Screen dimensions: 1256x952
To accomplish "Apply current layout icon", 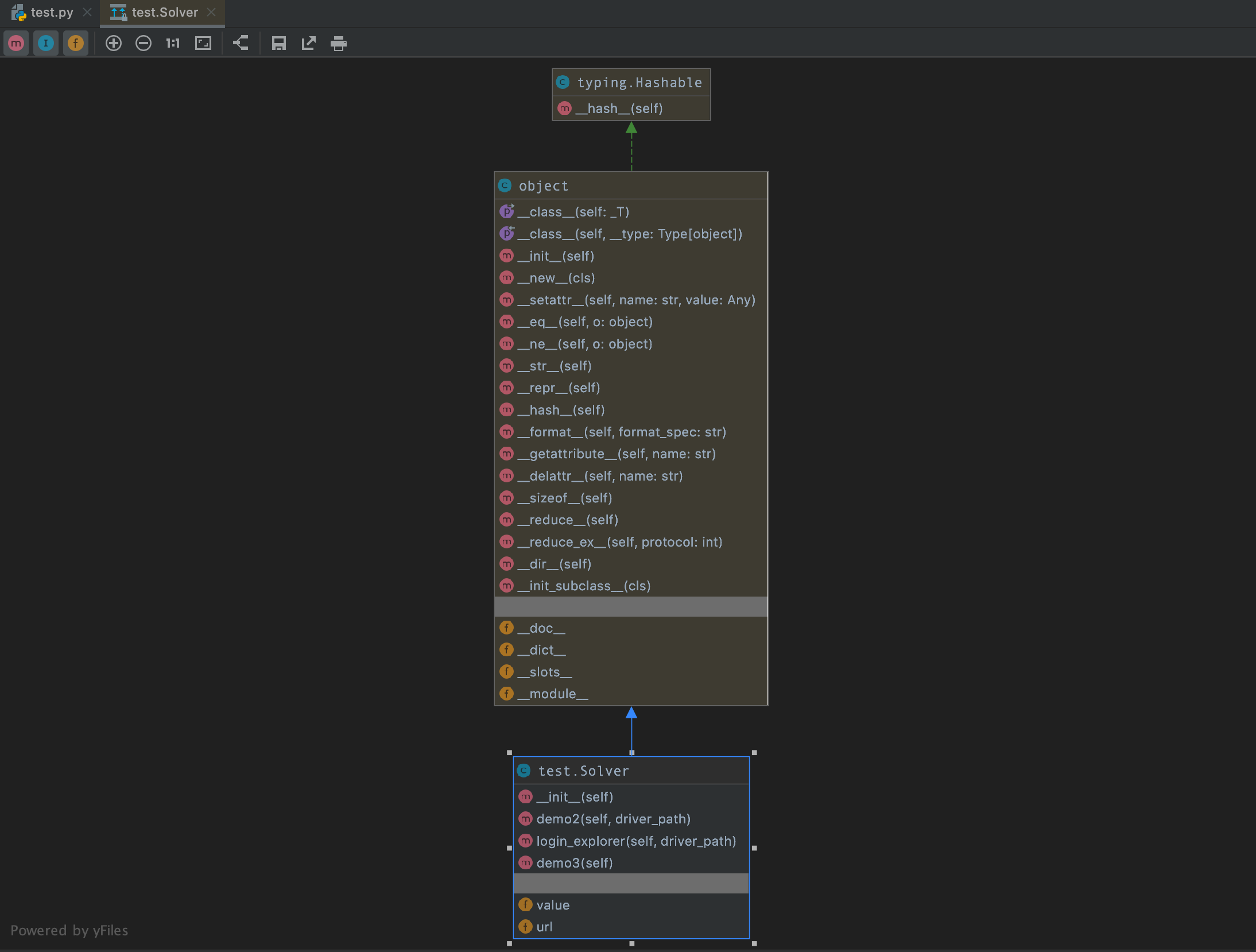I will (241, 43).
